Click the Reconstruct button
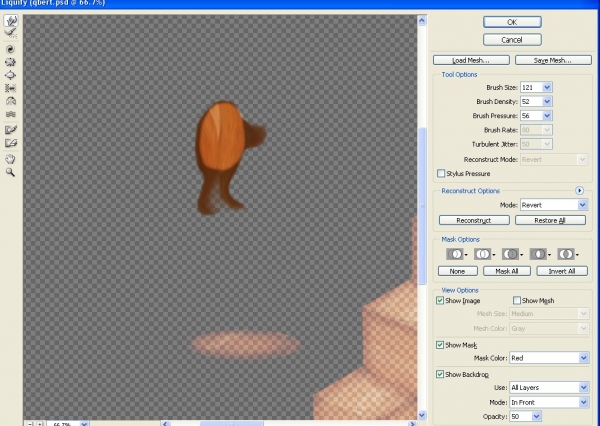 (474, 220)
